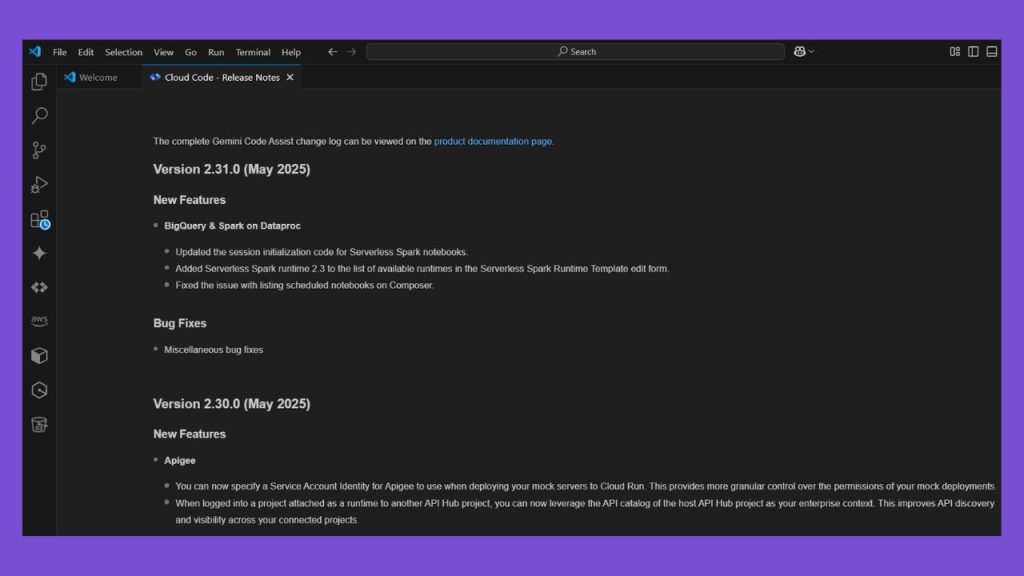Close the Release Notes tab
Image resolution: width=1024 pixels, height=576 pixels.
(x=290, y=77)
